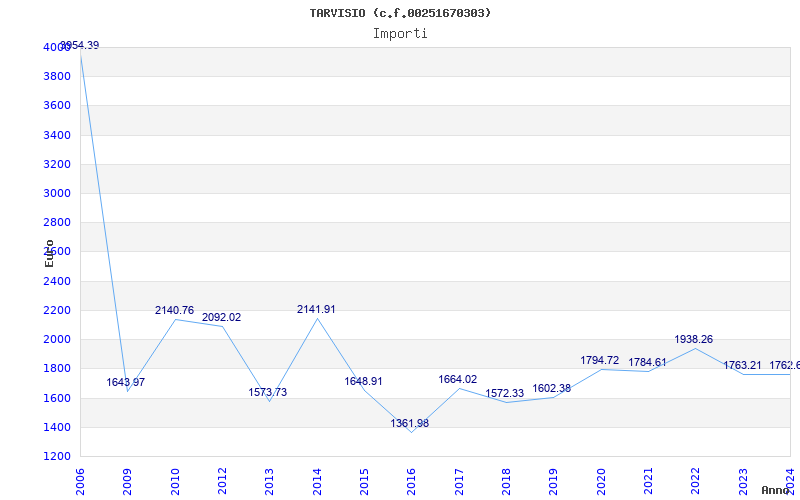800x500 pixels.
Task: Click the x-axis year 2016
Action: (412, 482)
